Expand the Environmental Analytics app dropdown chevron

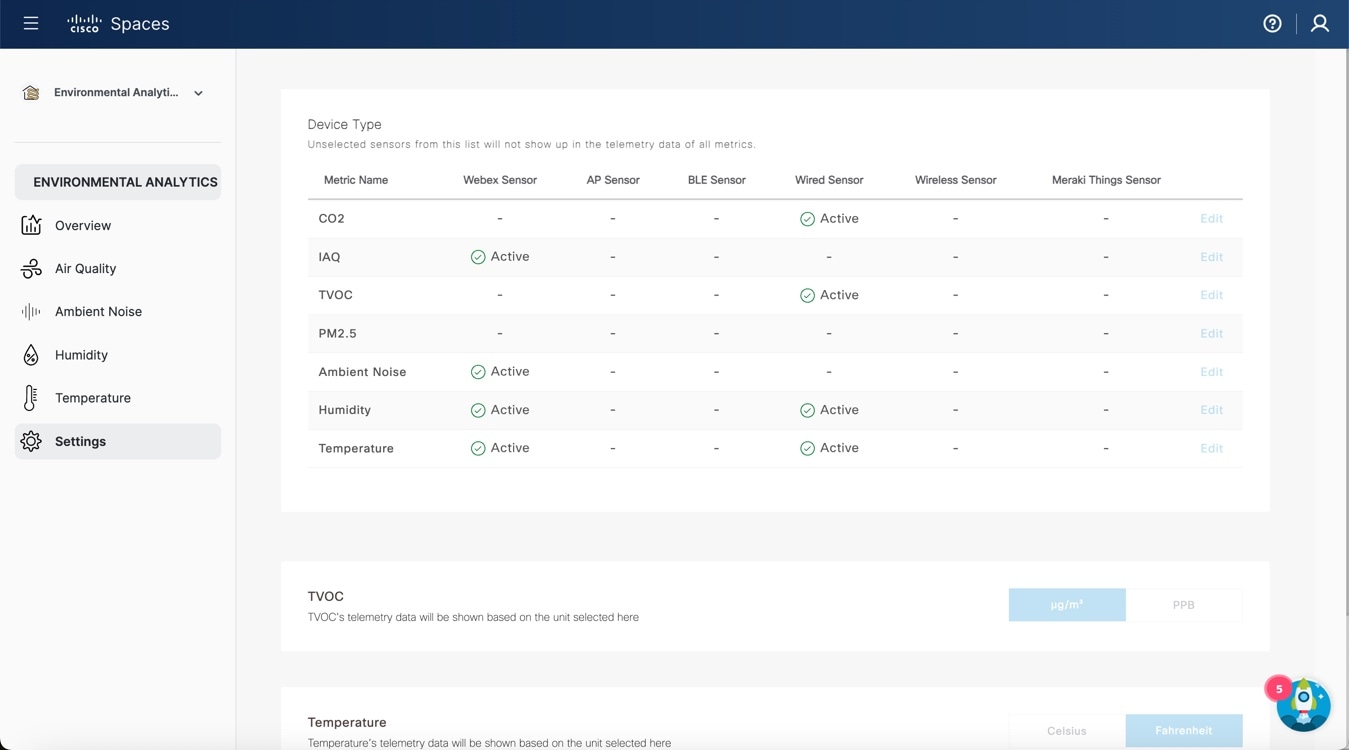click(198, 93)
